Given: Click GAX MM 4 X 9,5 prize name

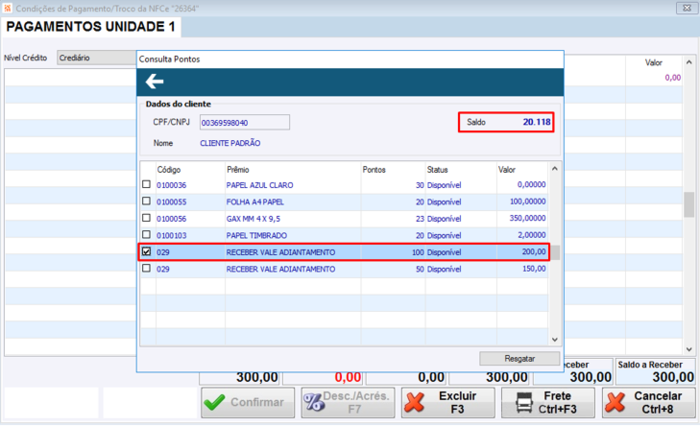Looking at the screenshot, I should pyautogui.click(x=253, y=219).
